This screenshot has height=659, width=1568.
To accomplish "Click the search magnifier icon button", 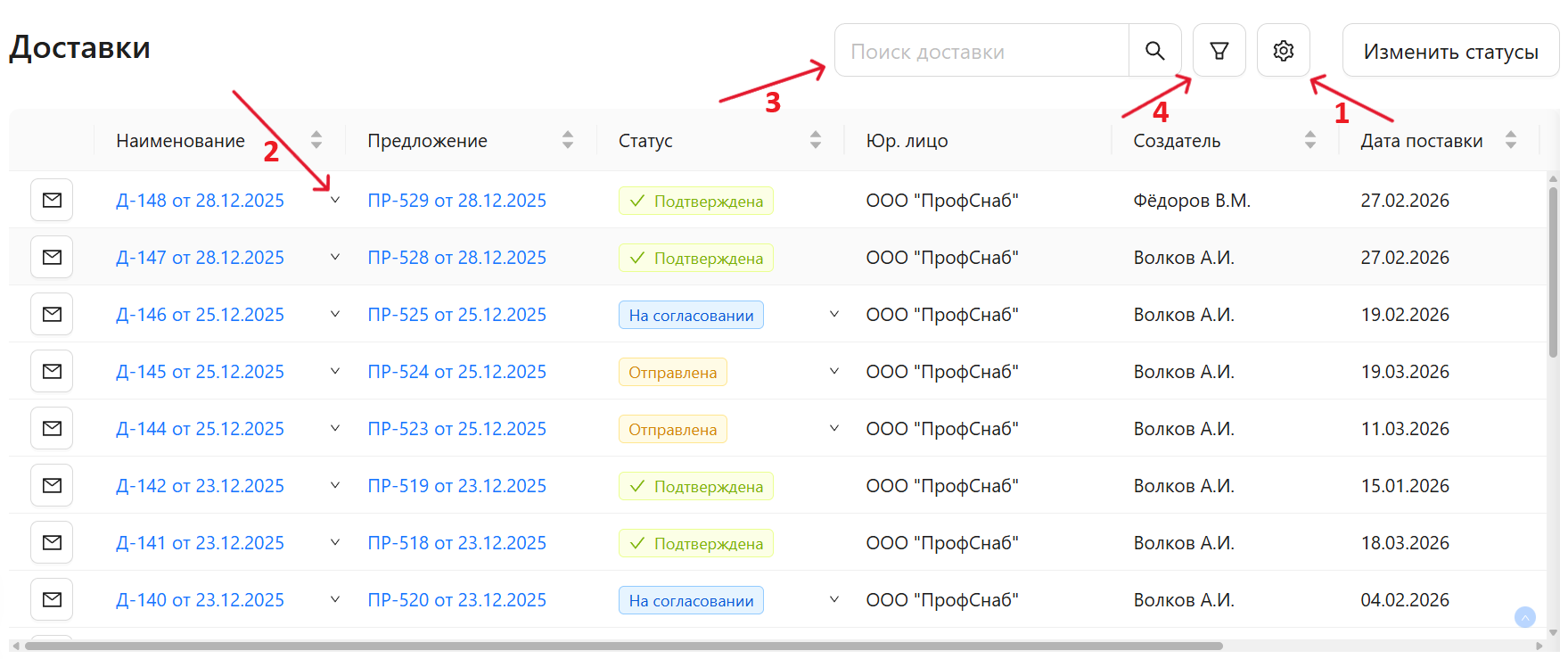I will (1154, 51).
